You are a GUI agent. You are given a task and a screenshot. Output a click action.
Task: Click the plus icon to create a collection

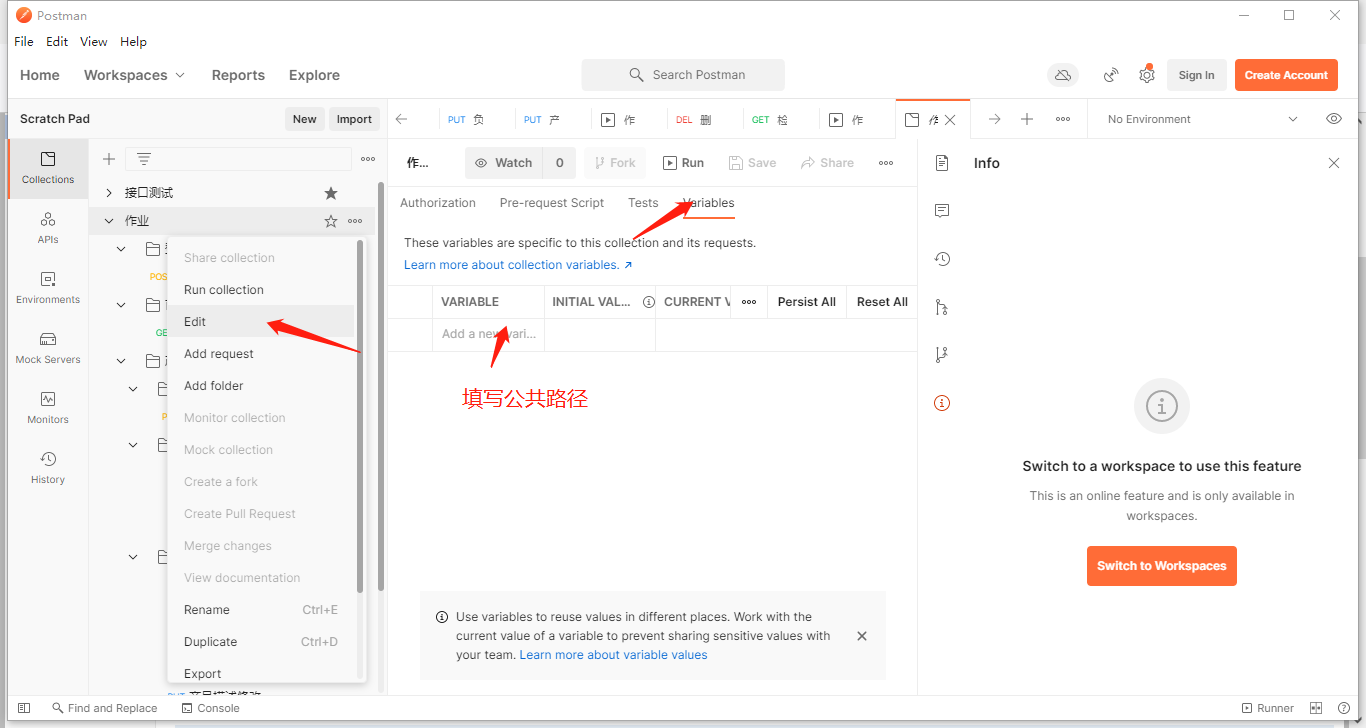tap(109, 159)
